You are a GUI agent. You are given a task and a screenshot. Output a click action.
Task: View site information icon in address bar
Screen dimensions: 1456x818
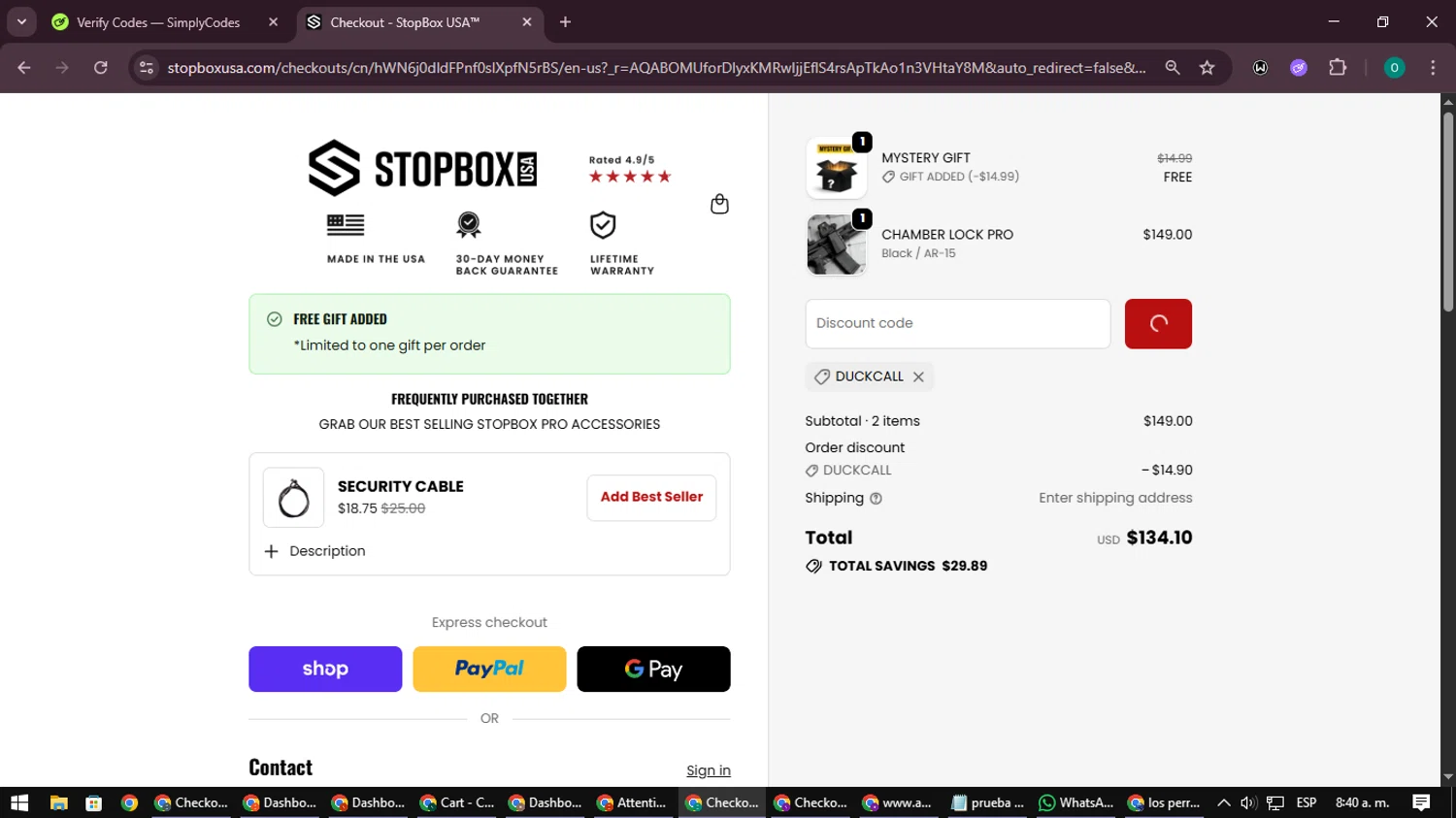[146, 68]
